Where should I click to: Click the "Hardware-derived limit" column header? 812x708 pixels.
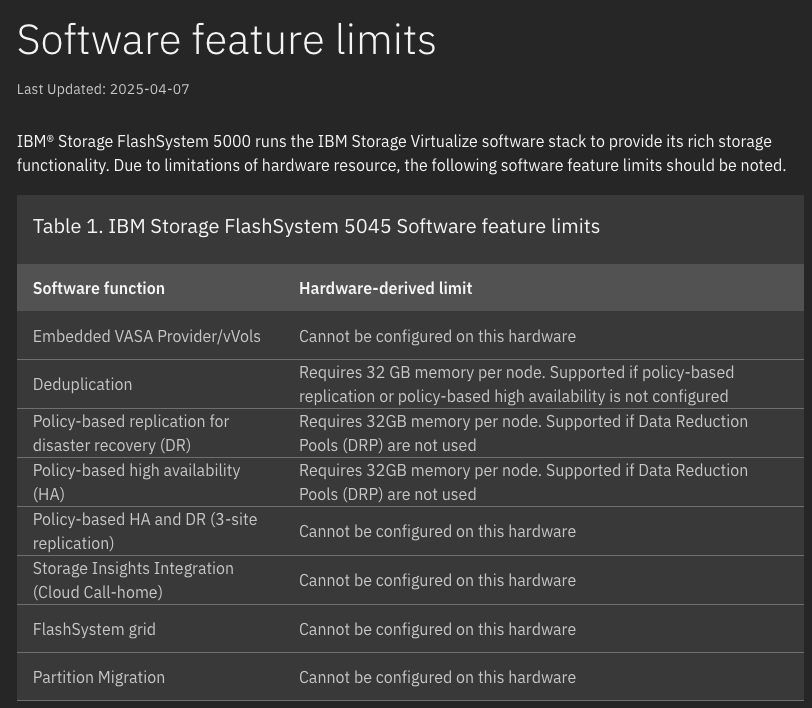click(x=385, y=288)
